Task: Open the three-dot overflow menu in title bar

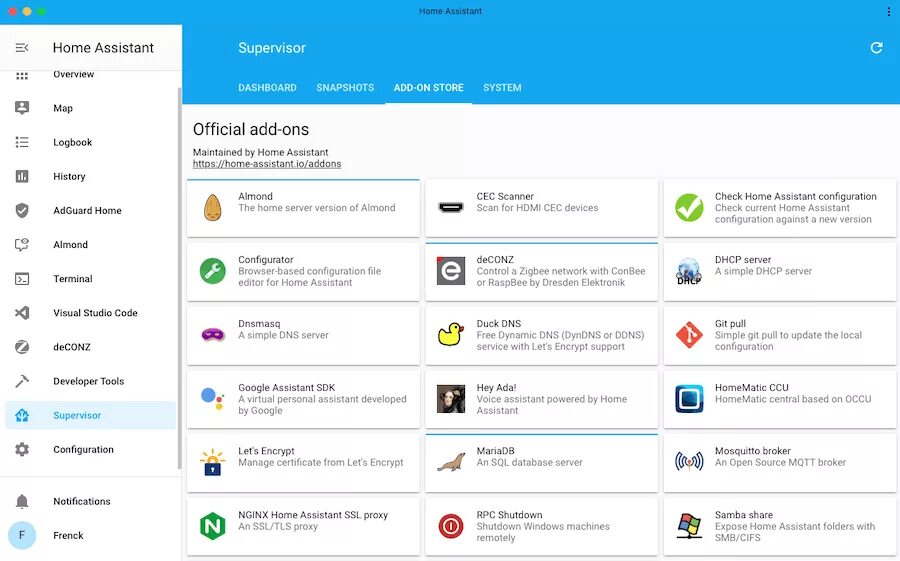Action: [x=889, y=11]
